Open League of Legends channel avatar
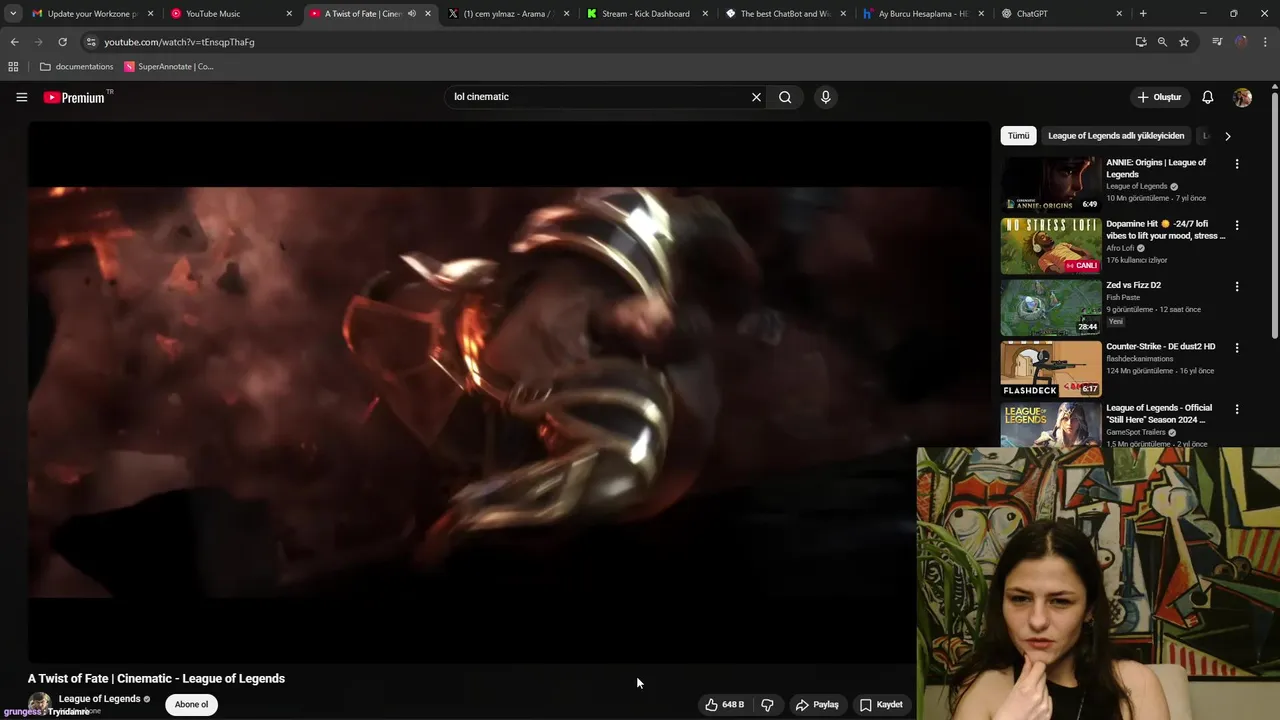 (x=40, y=703)
